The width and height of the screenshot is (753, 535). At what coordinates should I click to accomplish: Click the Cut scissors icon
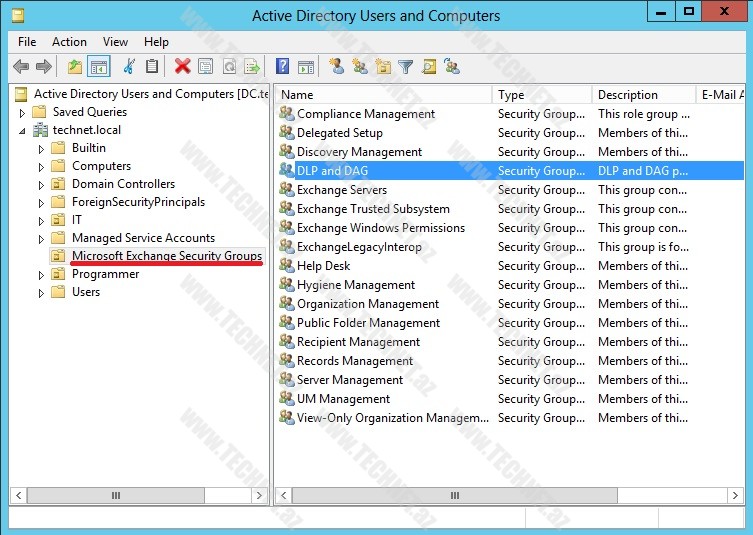click(128, 67)
